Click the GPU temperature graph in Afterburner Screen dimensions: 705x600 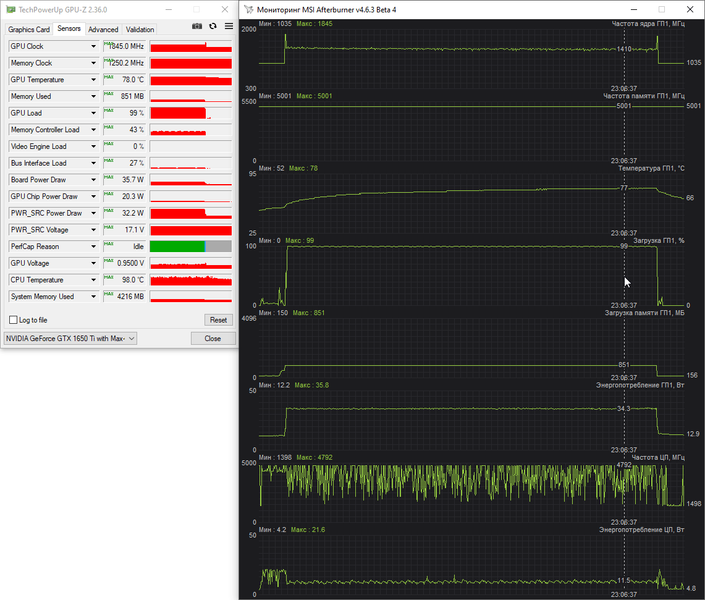(471, 203)
